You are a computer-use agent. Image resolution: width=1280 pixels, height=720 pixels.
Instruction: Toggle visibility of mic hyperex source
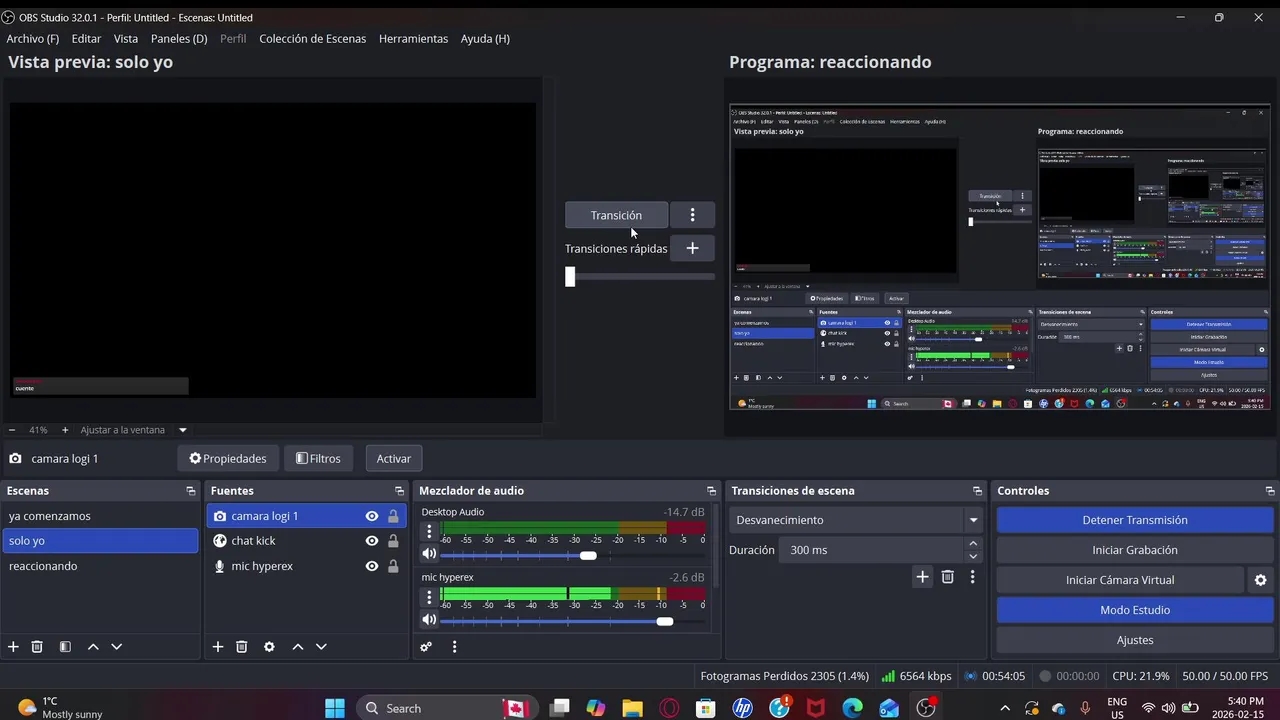click(x=372, y=566)
